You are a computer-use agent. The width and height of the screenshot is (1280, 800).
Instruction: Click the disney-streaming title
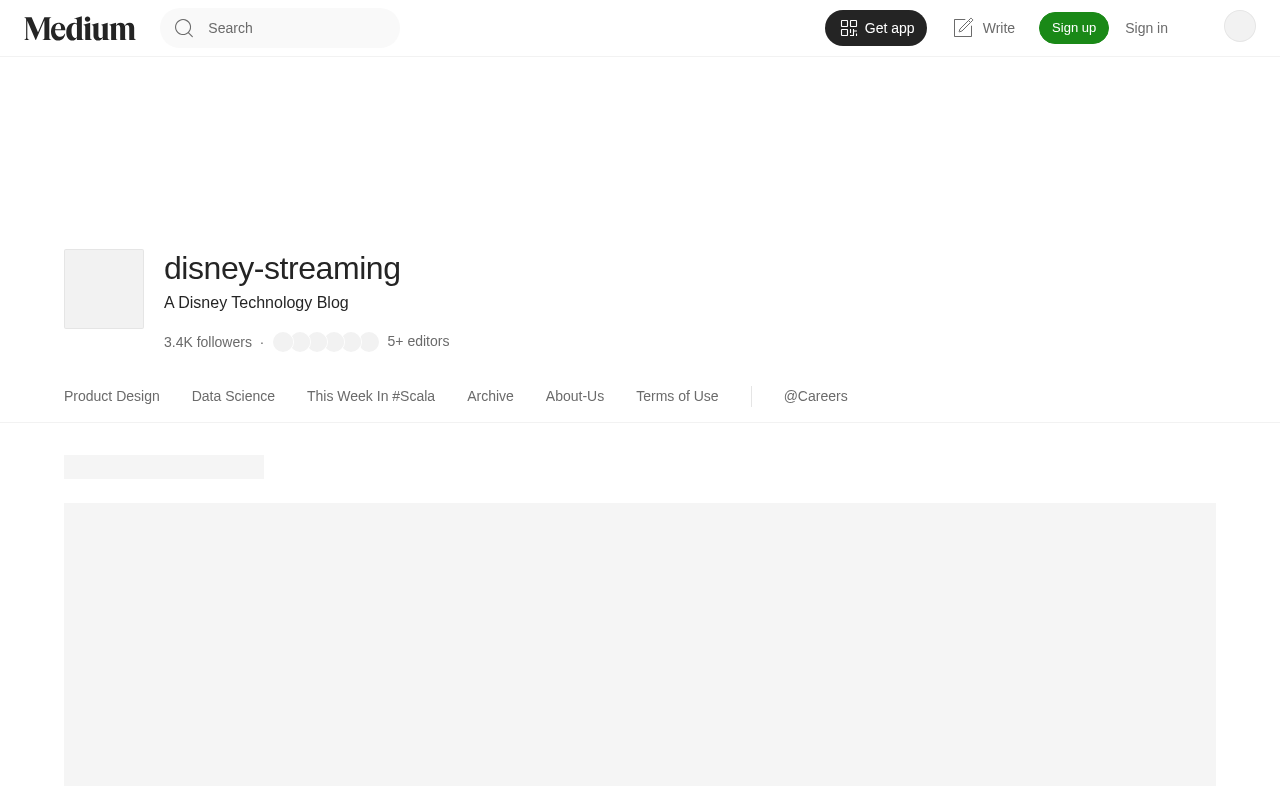[x=282, y=268]
